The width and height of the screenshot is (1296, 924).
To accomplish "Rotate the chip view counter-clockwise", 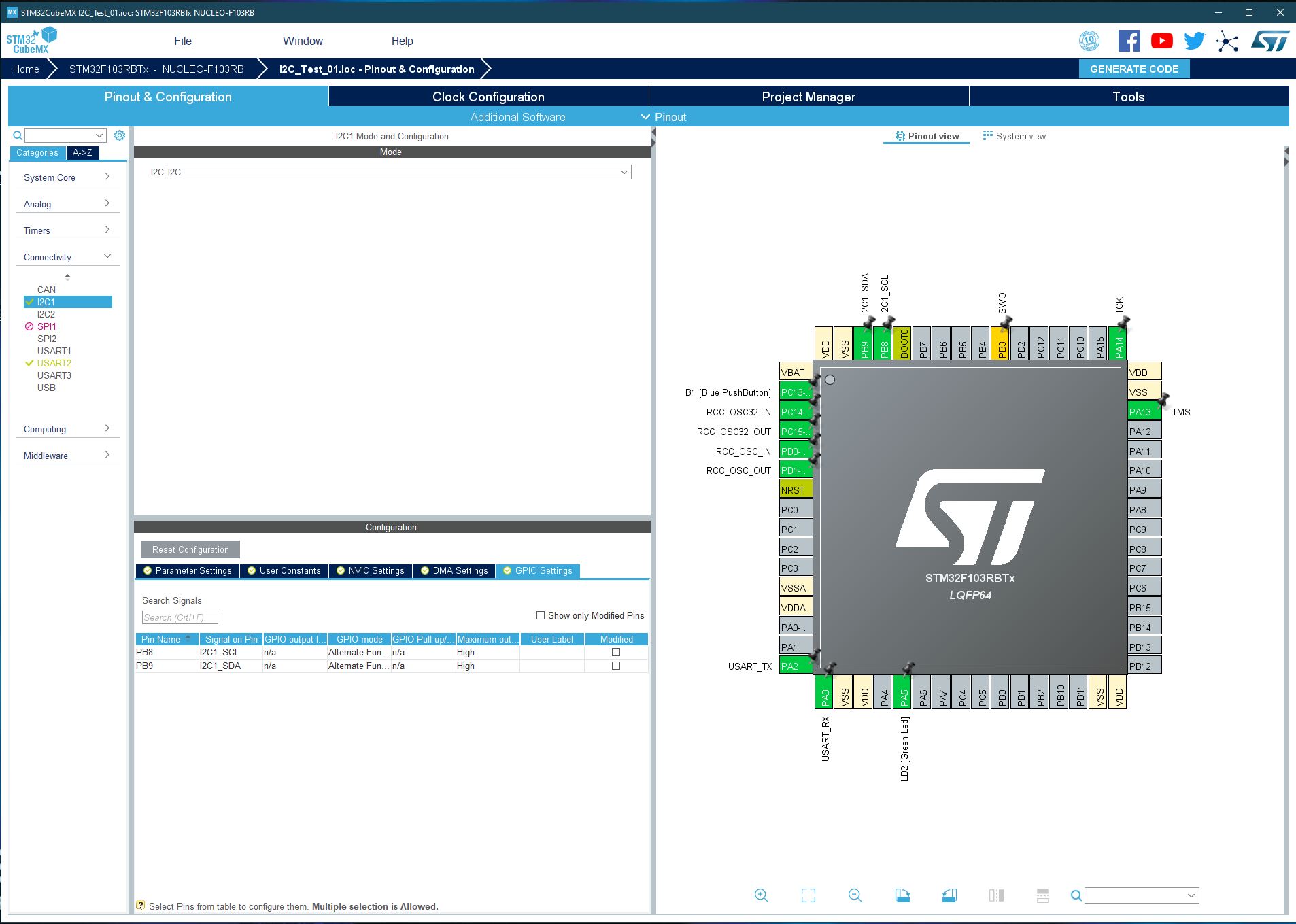I will tap(949, 895).
